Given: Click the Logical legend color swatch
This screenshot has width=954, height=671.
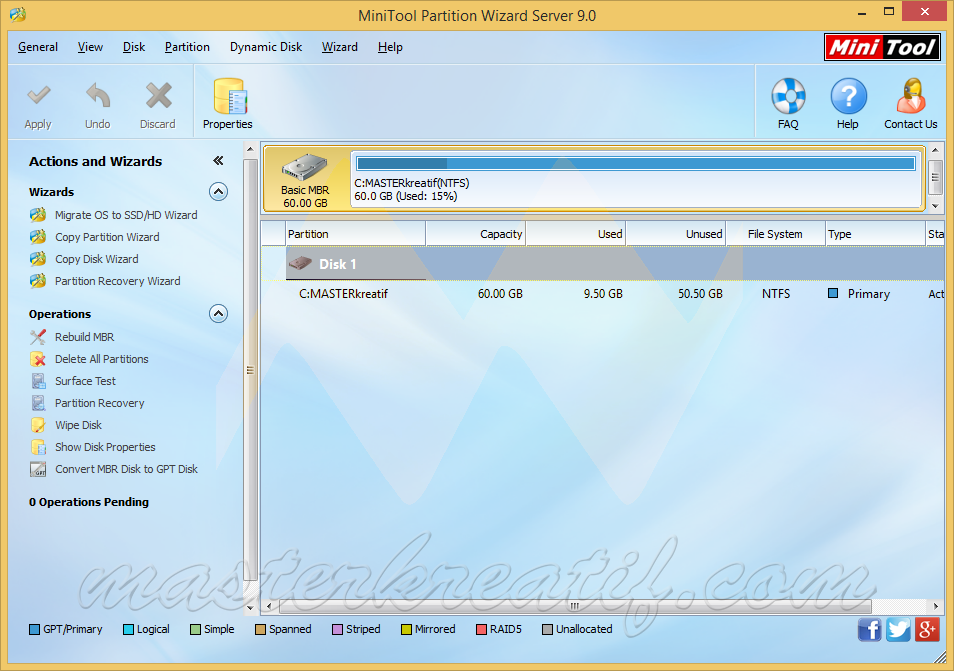Looking at the screenshot, I should [128, 630].
